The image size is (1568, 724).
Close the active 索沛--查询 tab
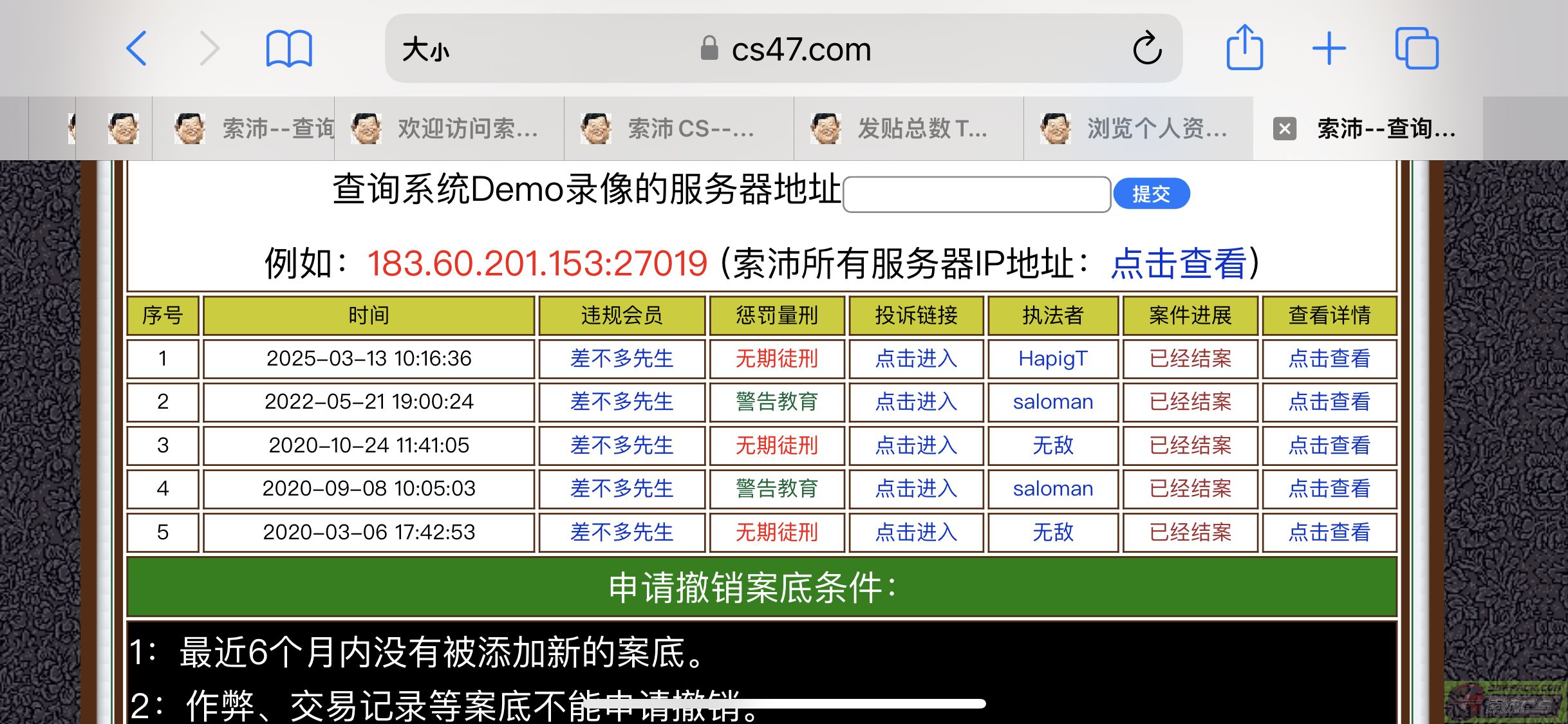coord(1284,129)
